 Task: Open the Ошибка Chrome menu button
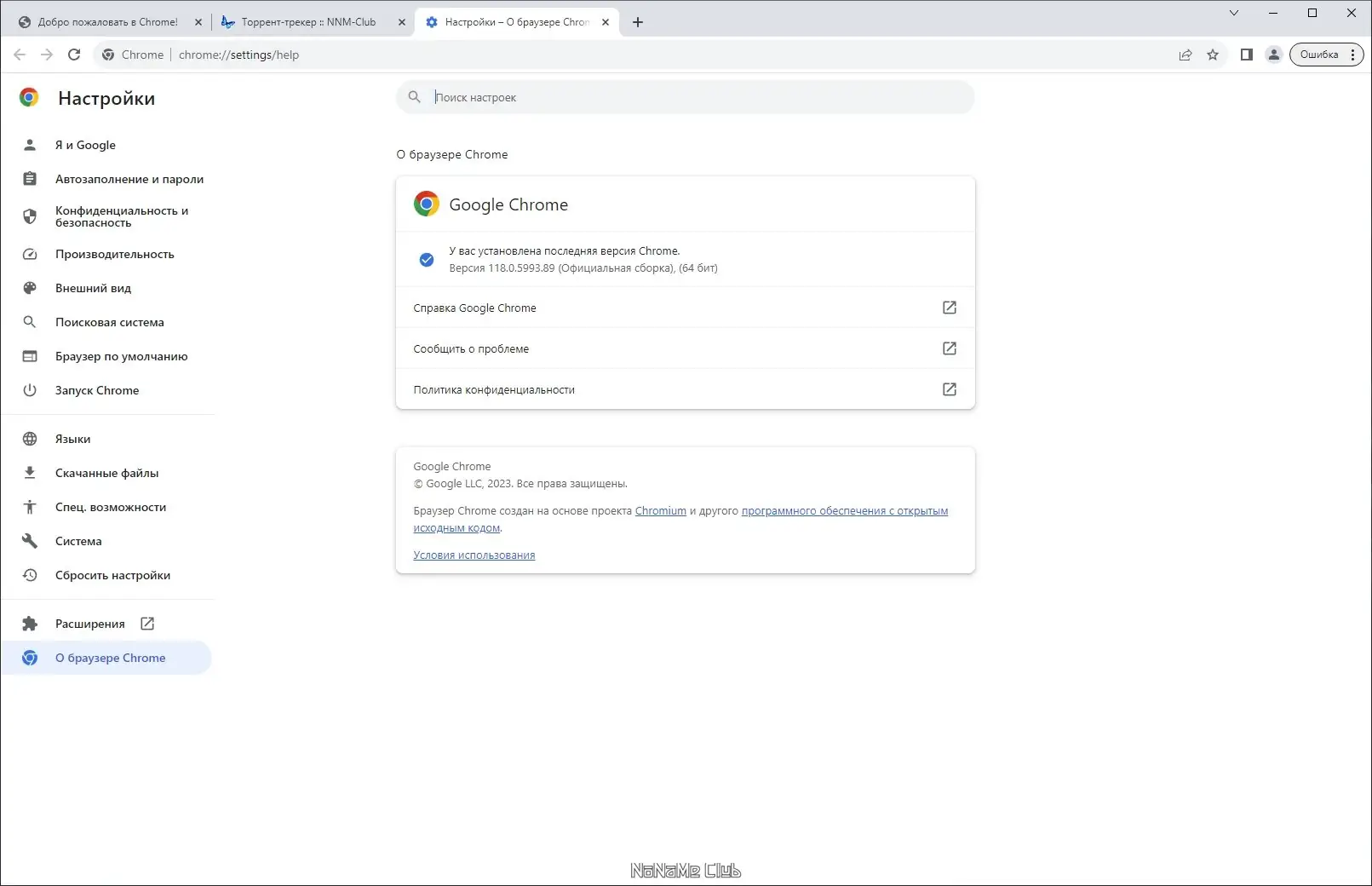point(1326,55)
